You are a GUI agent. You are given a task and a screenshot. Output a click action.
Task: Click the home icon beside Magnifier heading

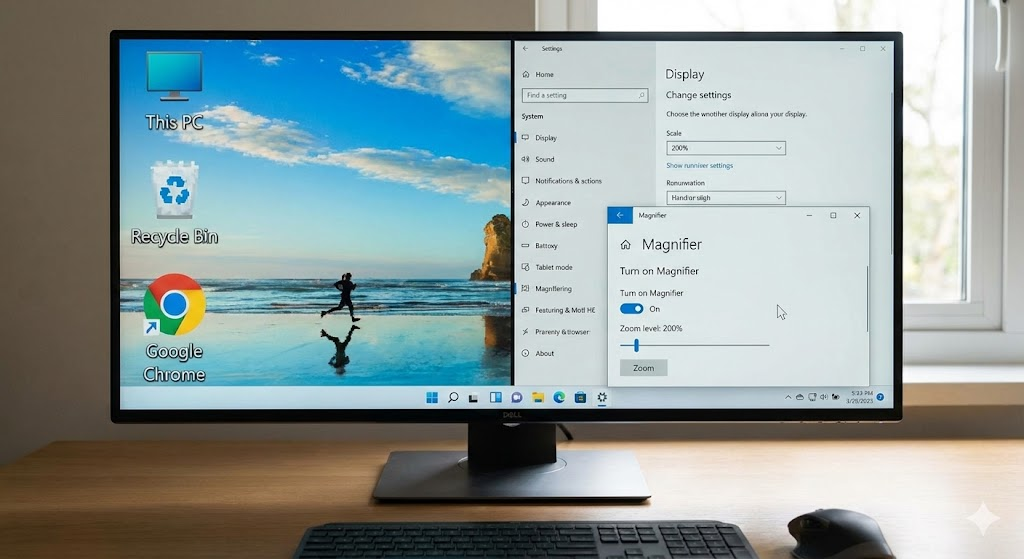pos(625,245)
